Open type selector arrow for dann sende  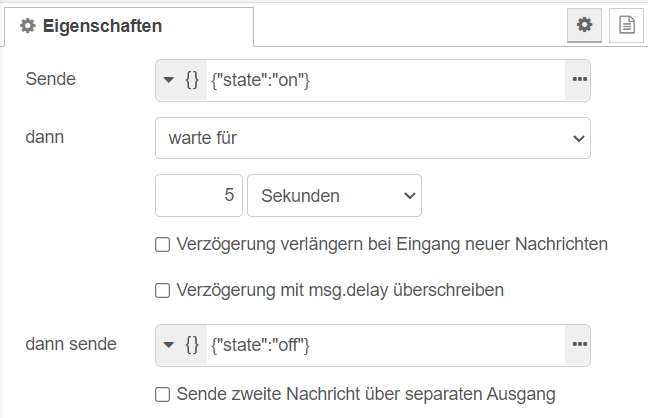[x=169, y=345]
